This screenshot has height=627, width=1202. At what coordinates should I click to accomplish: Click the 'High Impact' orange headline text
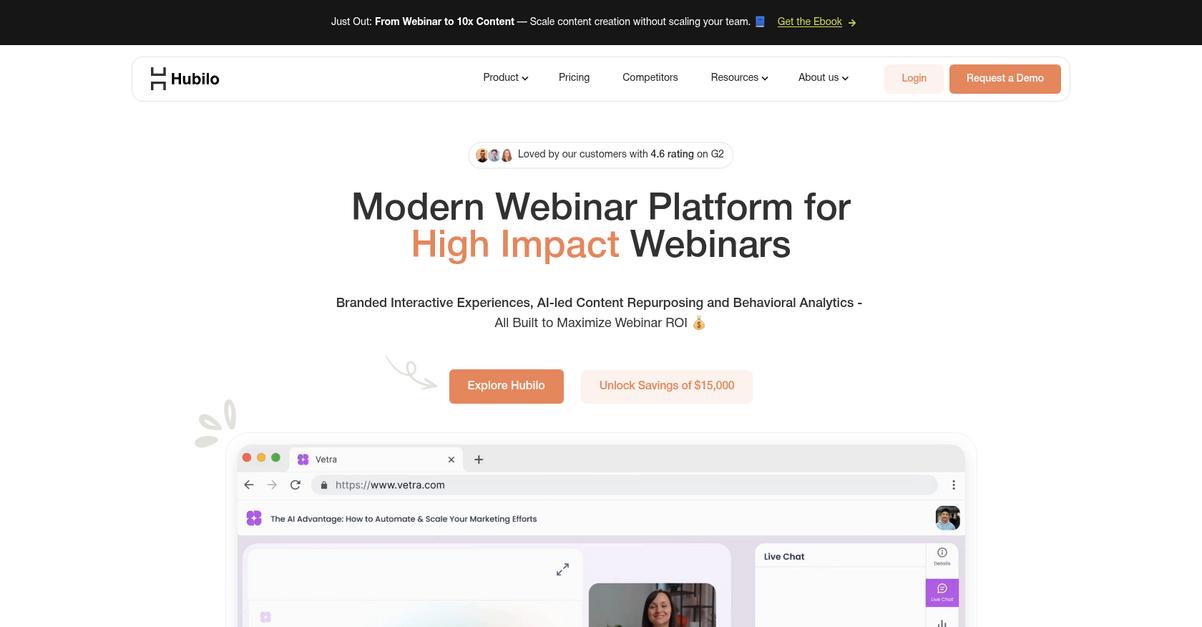point(515,245)
